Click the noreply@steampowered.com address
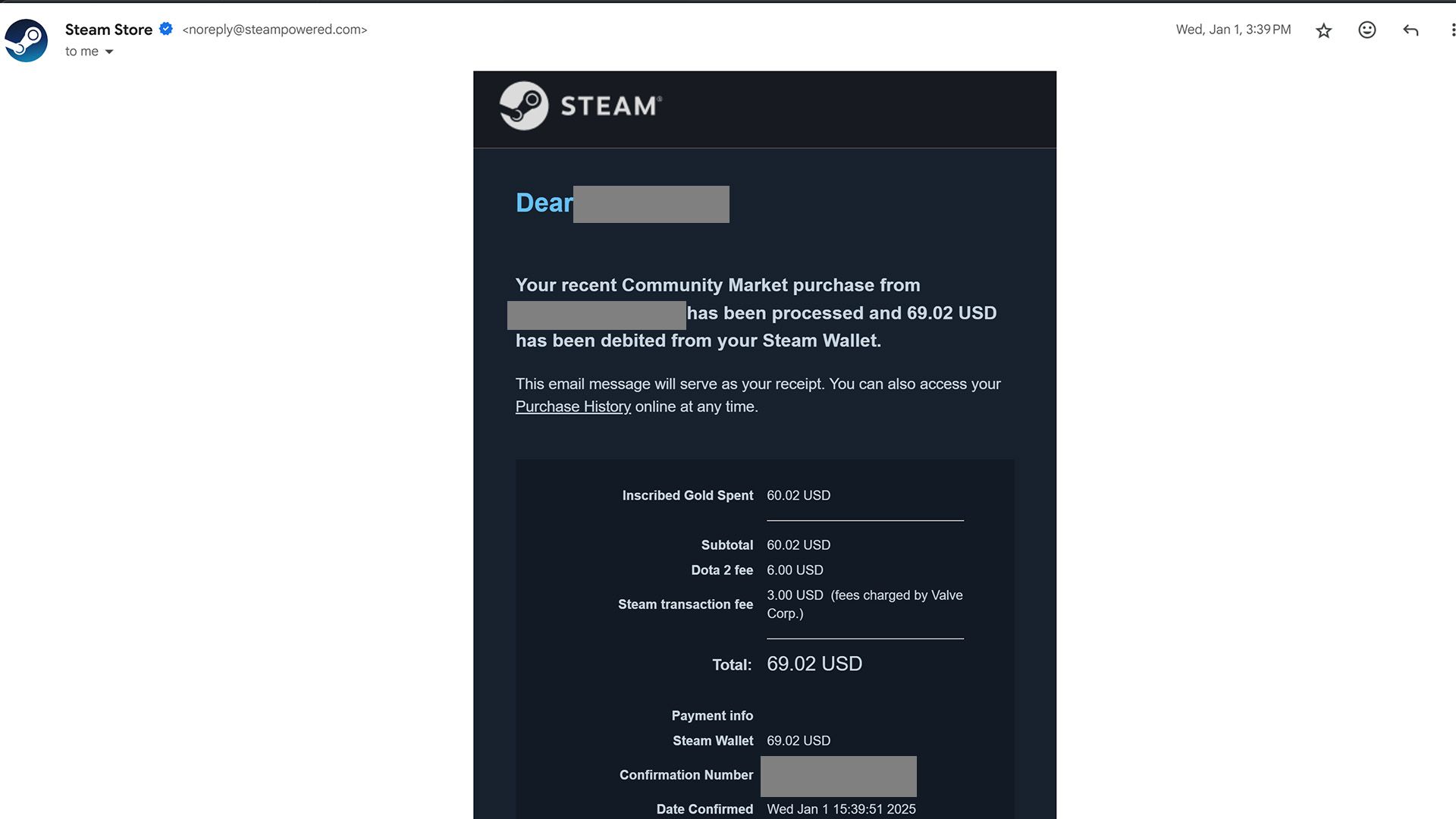 (275, 30)
